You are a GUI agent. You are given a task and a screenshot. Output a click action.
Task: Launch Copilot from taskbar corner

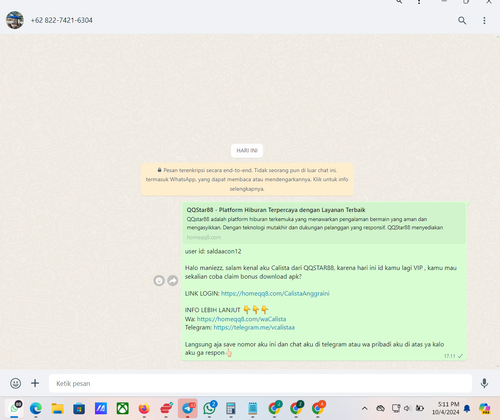point(485,408)
